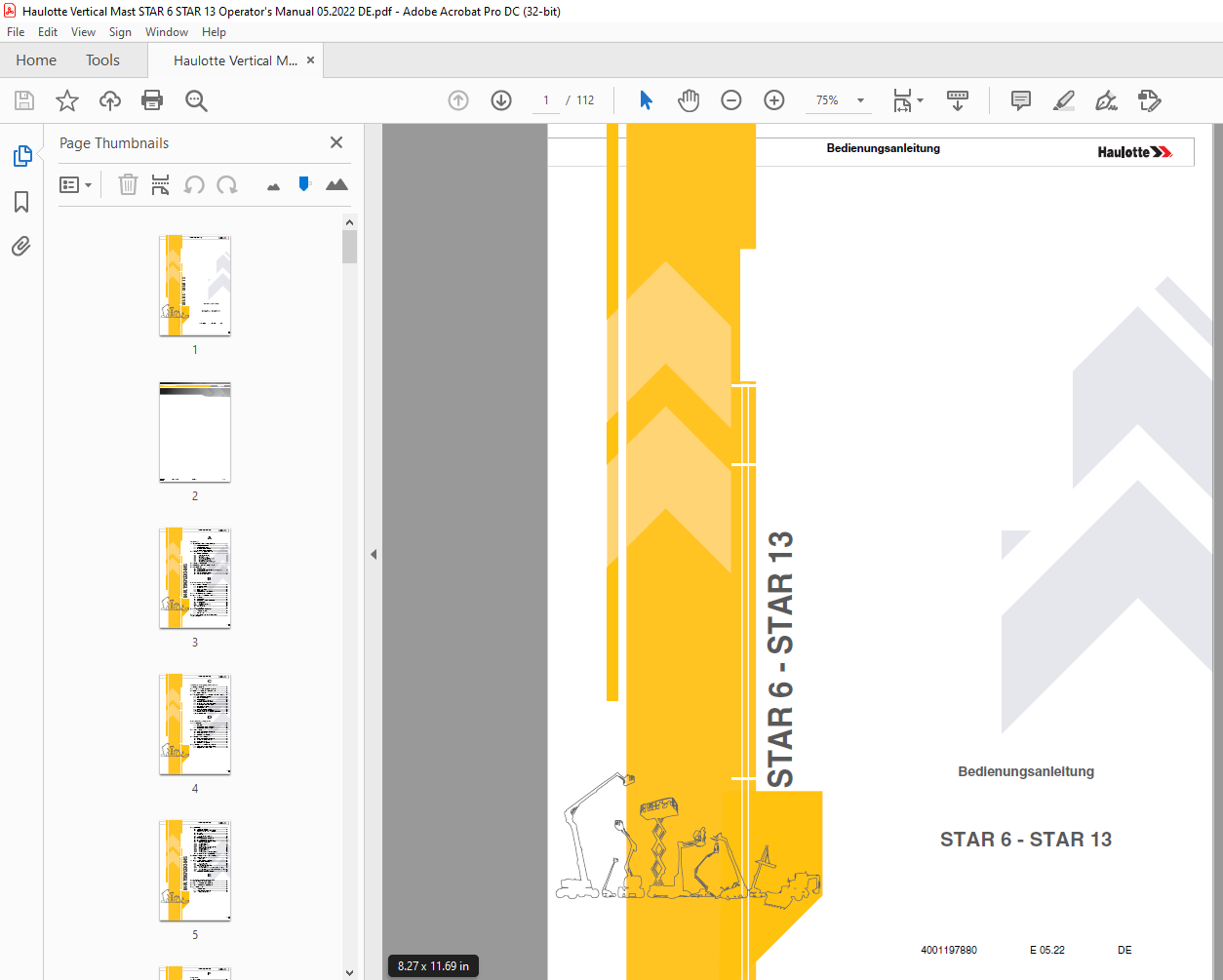
Task: Open the File menu
Action: 16,32
